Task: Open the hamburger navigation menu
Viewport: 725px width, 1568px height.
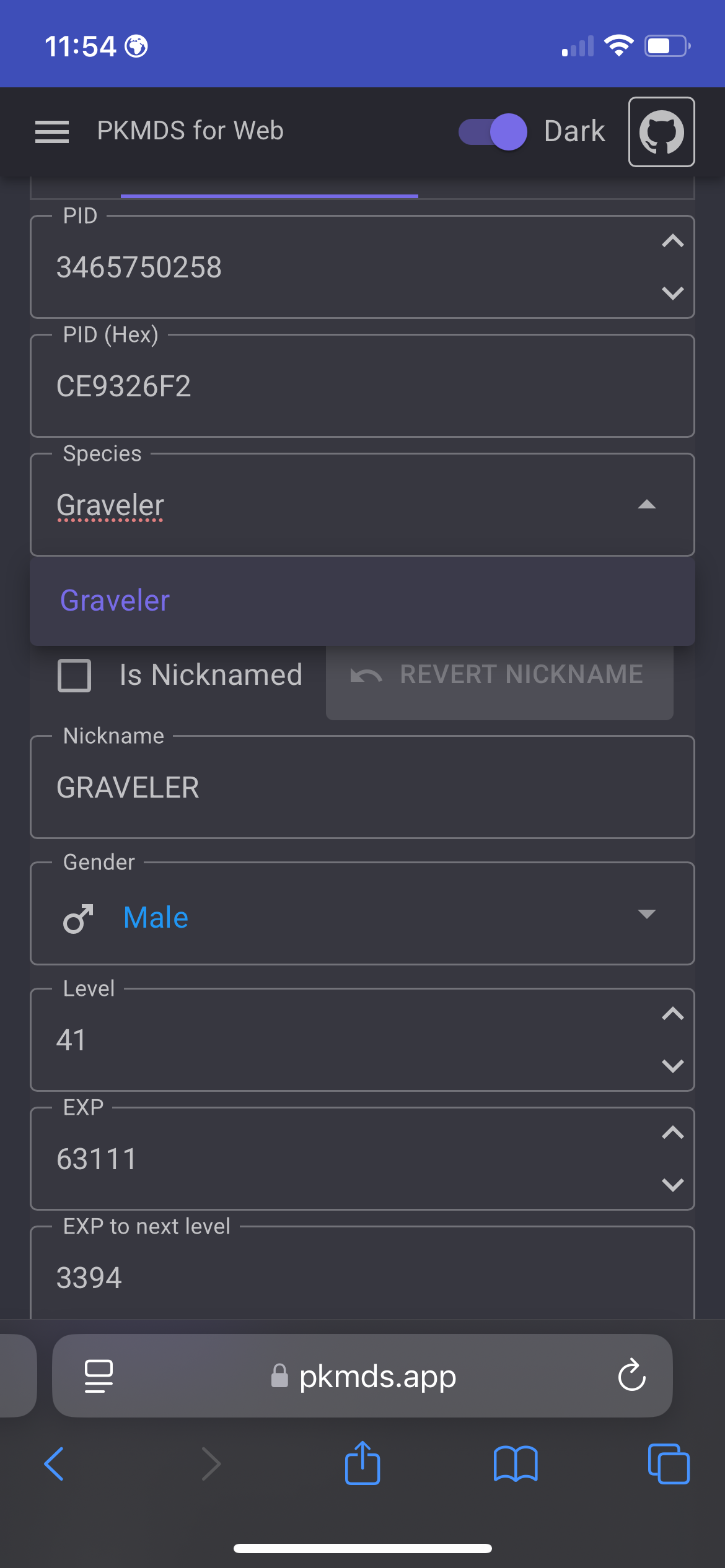Action: tap(52, 131)
